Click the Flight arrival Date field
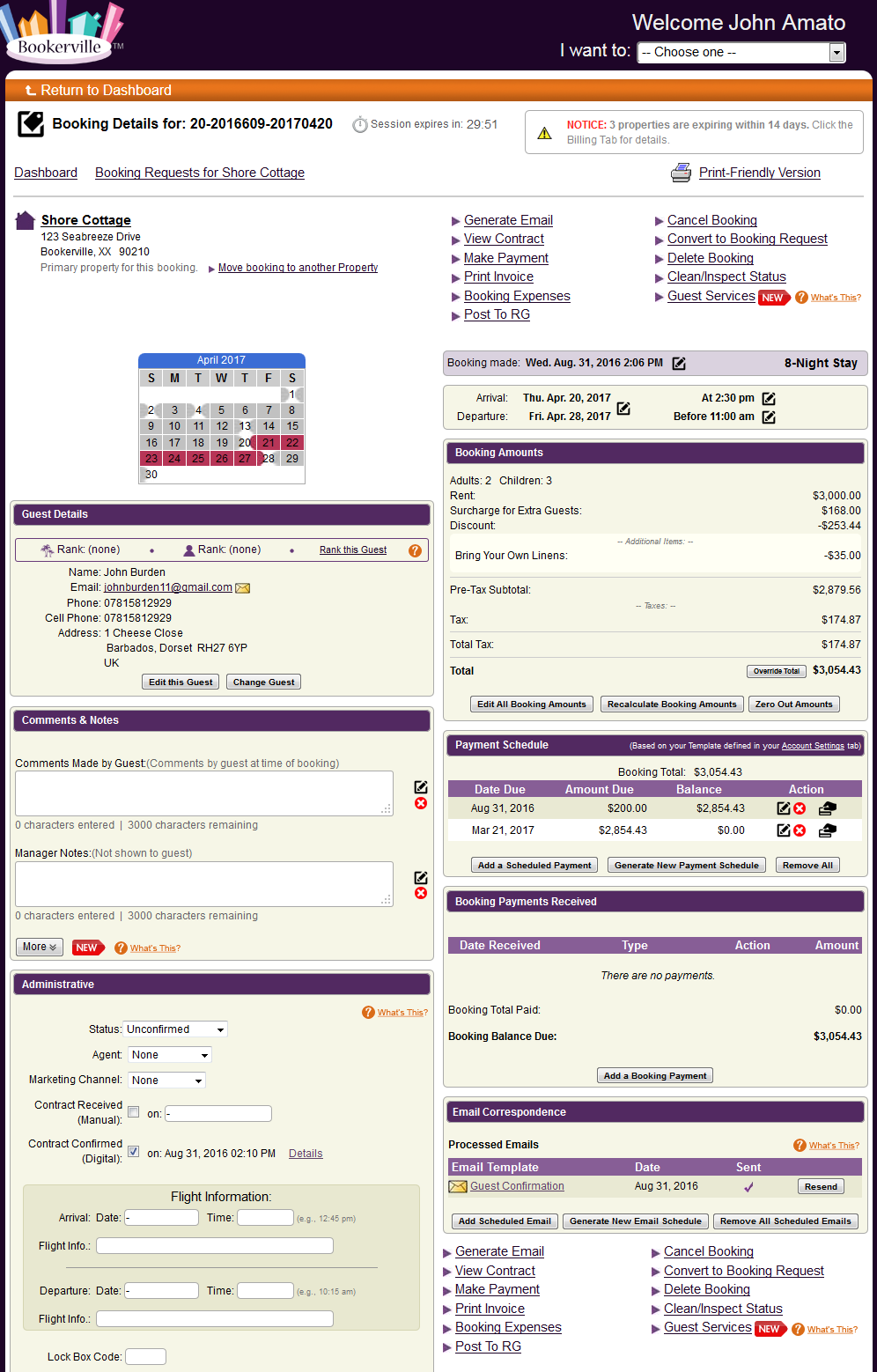The height and width of the screenshot is (1372, 877). pyautogui.click(x=161, y=1218)
